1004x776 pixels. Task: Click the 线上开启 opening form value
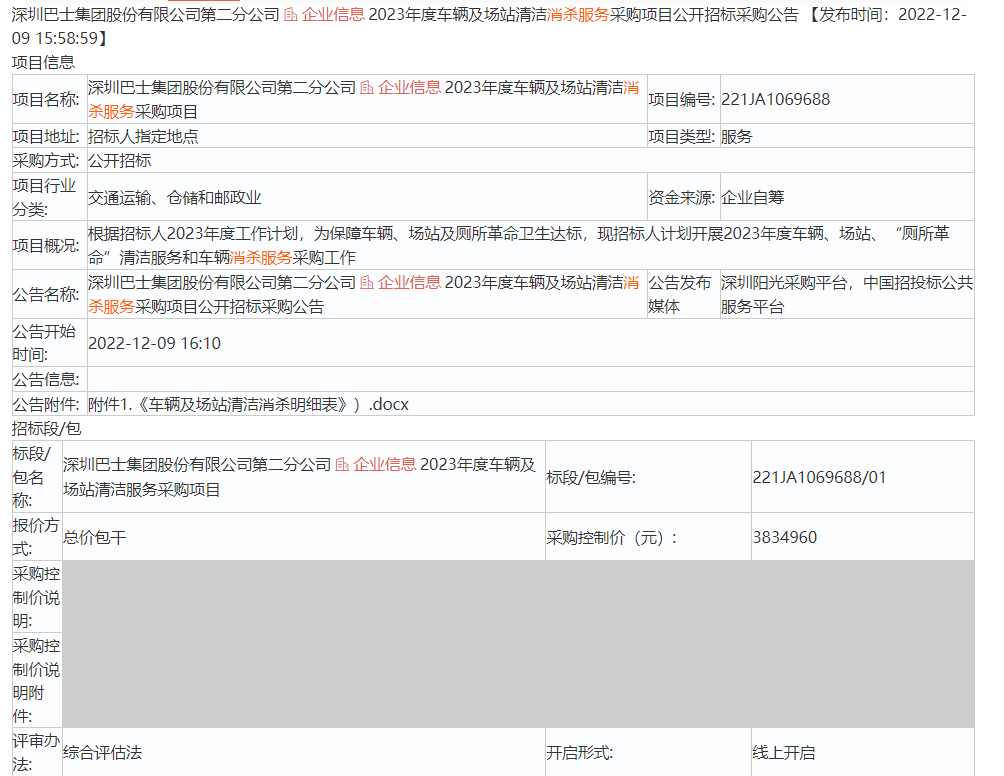[784, 752]
